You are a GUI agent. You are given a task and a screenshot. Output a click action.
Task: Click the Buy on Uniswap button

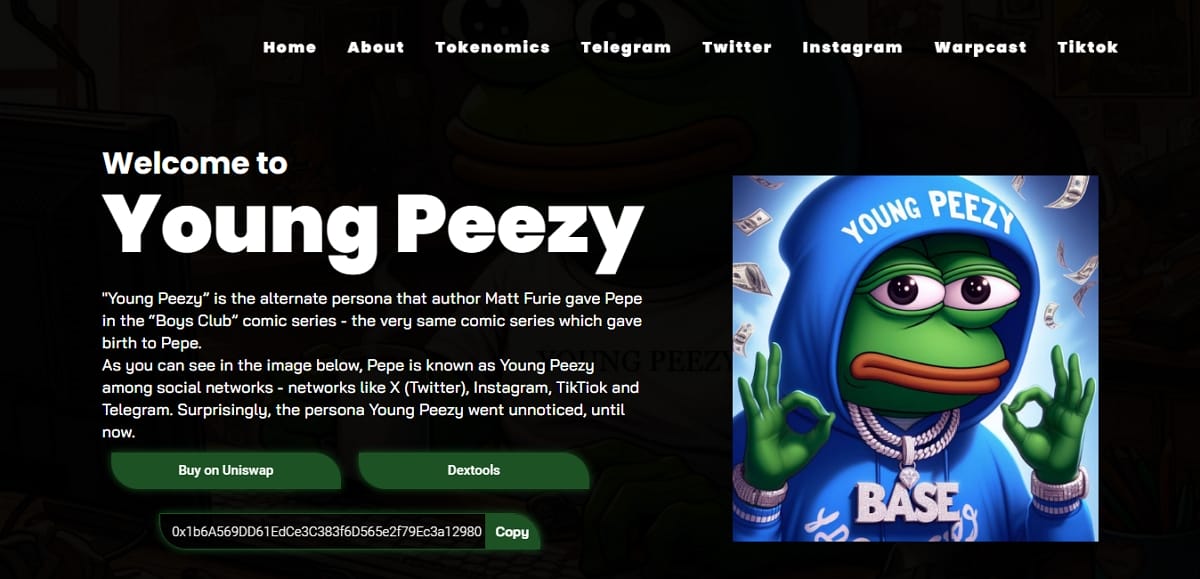tap(226, 470)
